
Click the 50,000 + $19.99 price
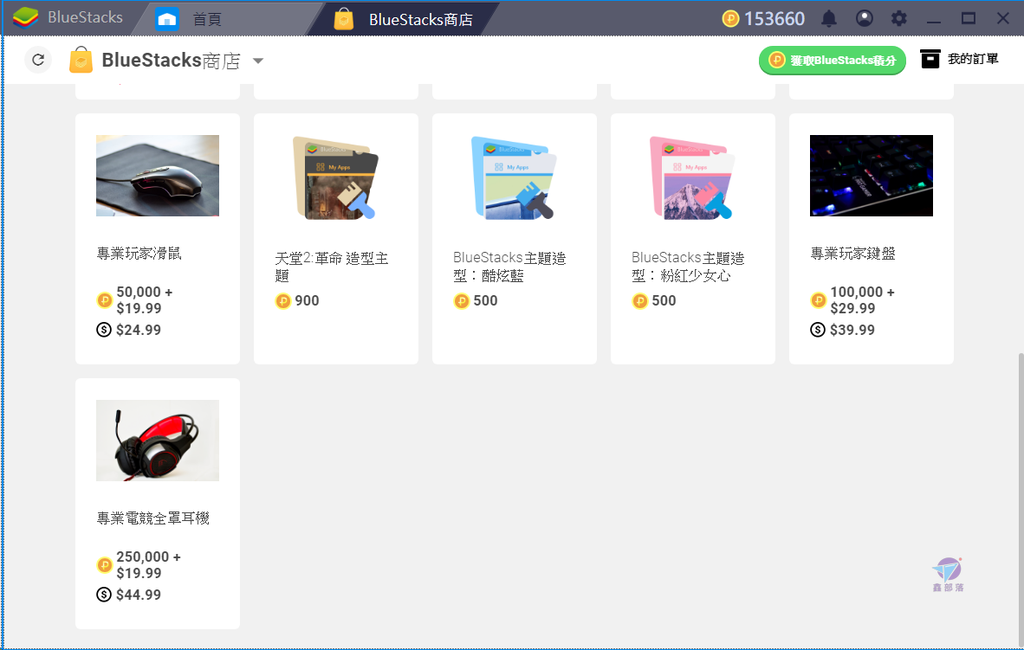(144, 300)
